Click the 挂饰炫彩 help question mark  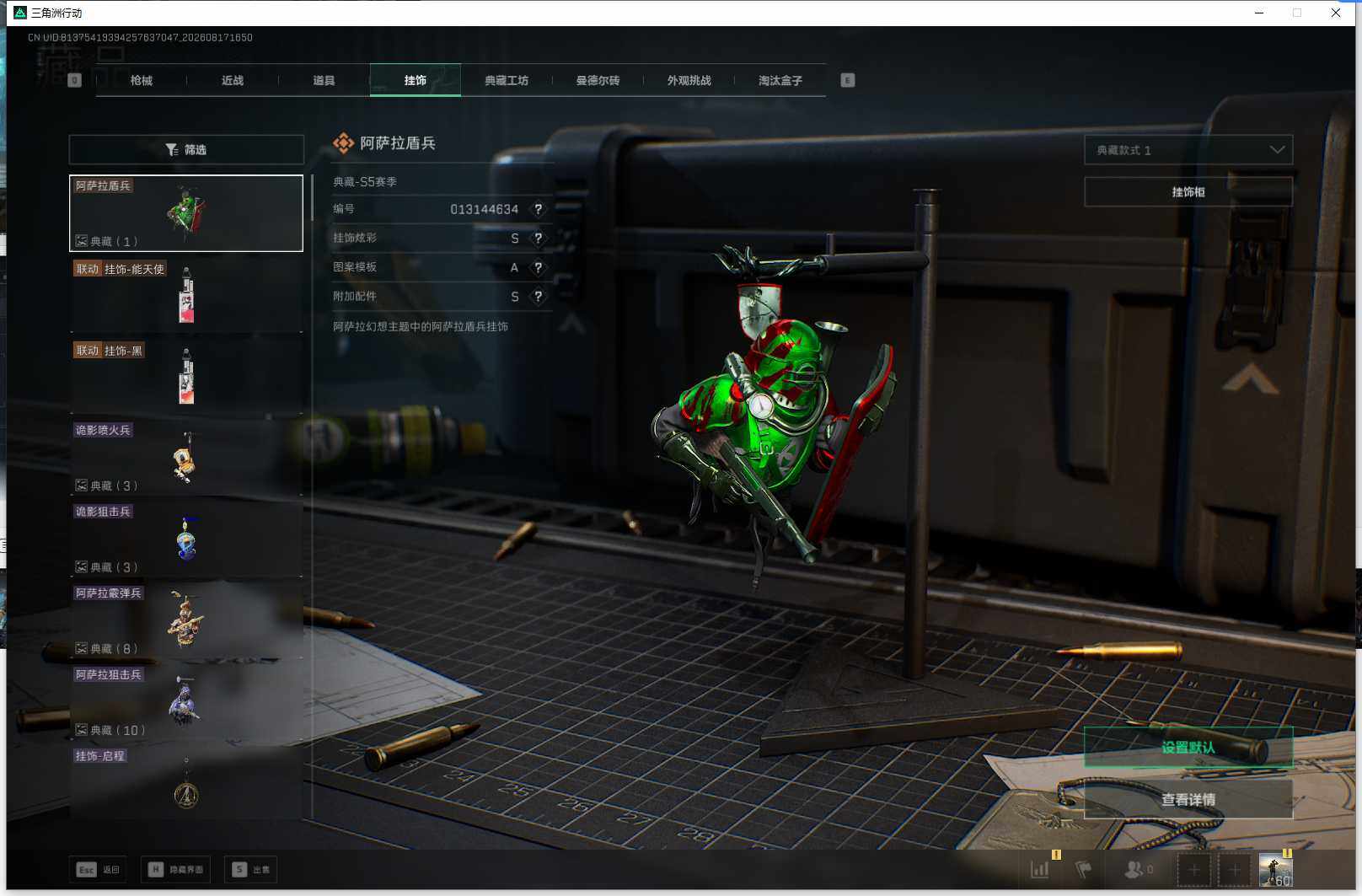(538, 239)
